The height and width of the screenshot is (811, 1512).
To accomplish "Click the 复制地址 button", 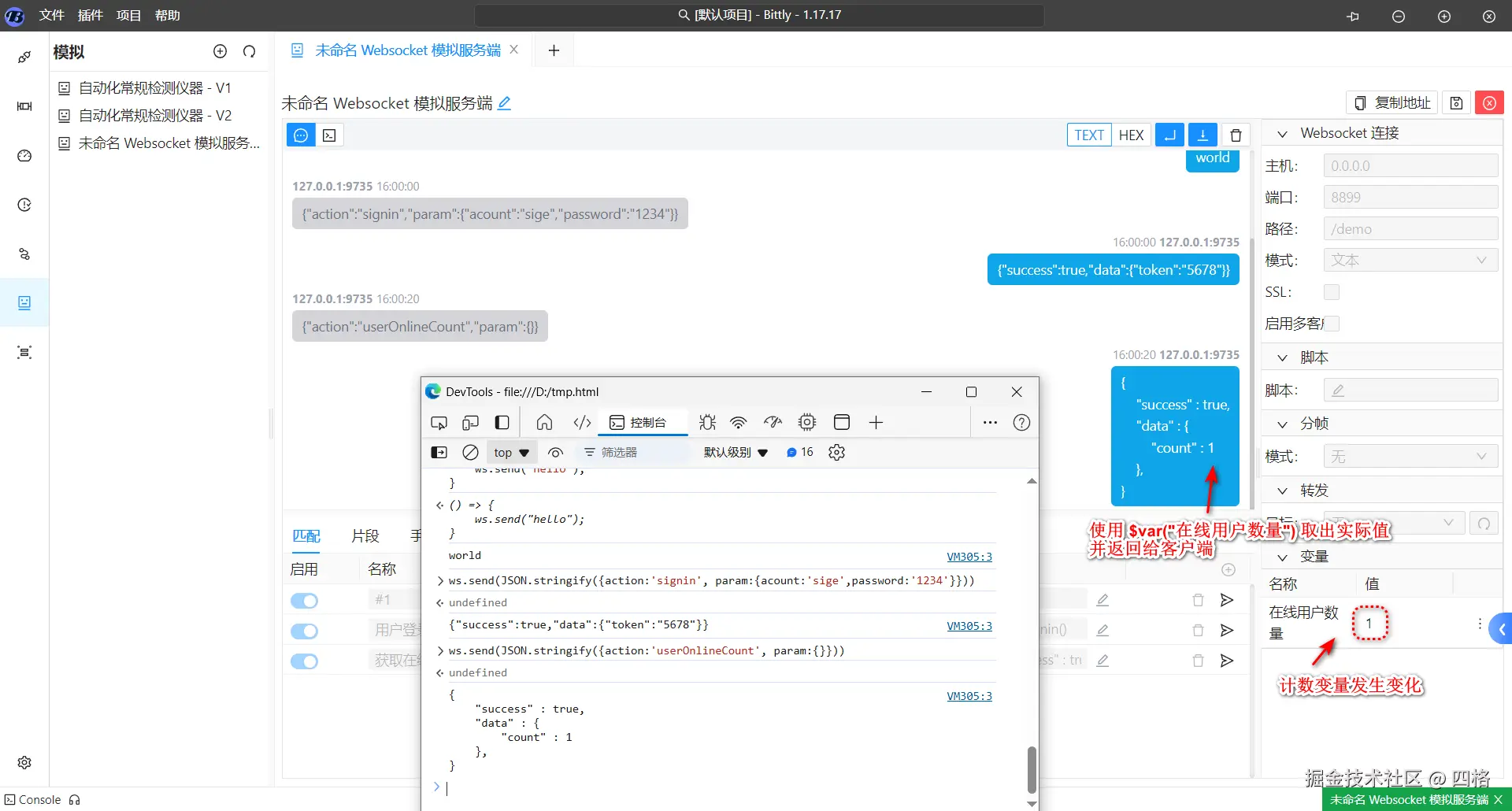I will click(1393, 103).
